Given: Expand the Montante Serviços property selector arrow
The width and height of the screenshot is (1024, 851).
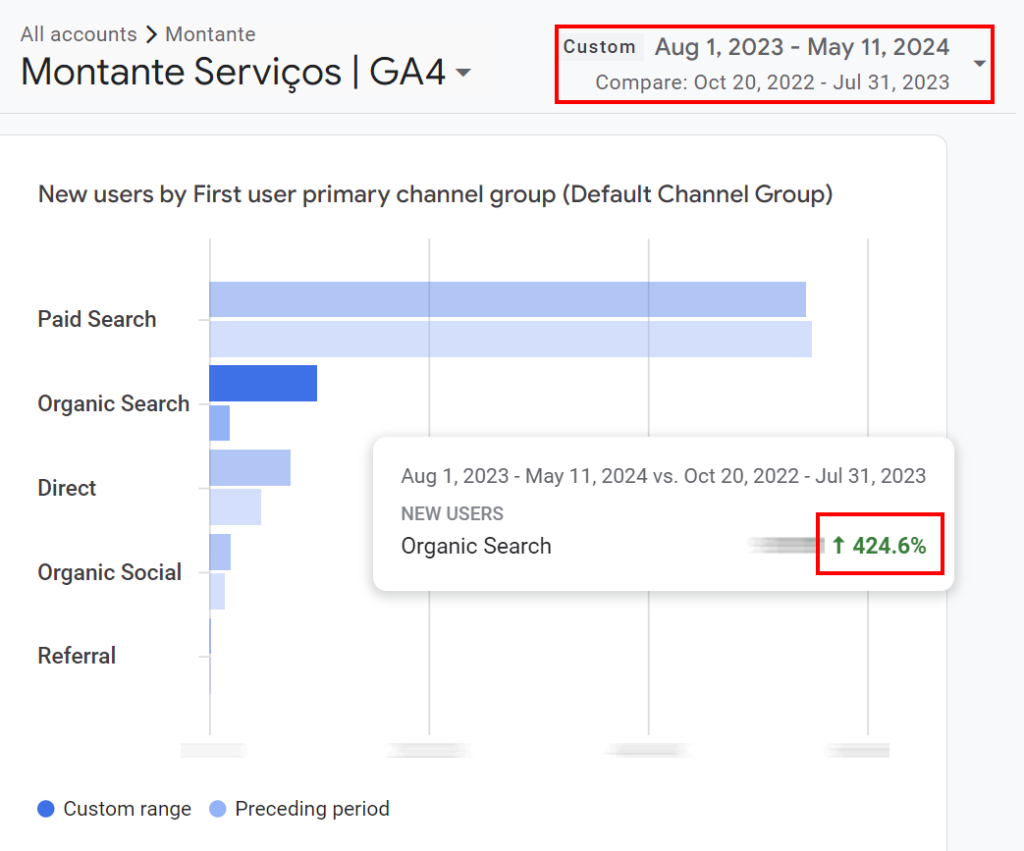Looking at the screenshot, I should [x=463, y=73].
